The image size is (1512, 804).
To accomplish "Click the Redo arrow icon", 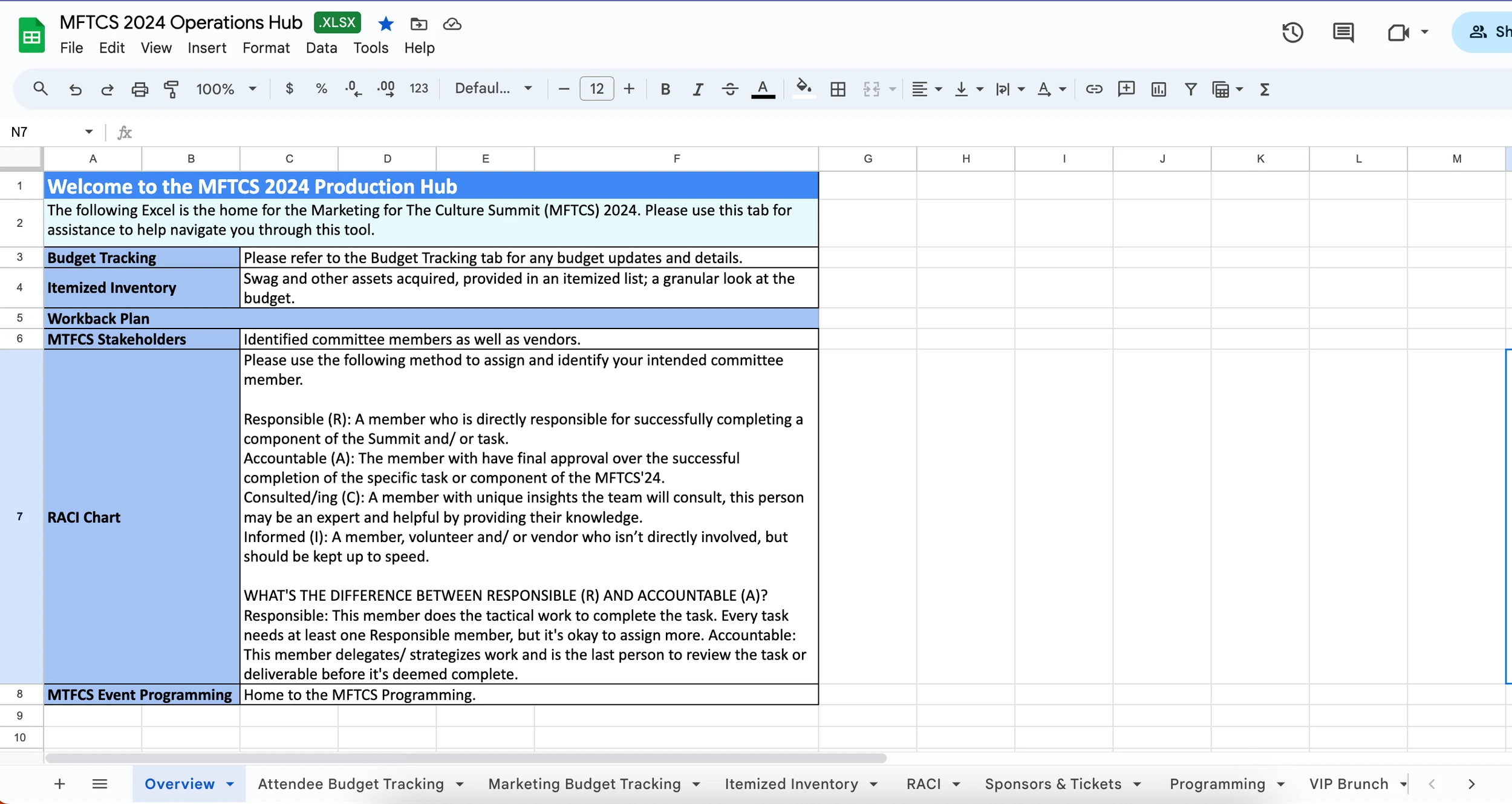I will pos(107,90).
